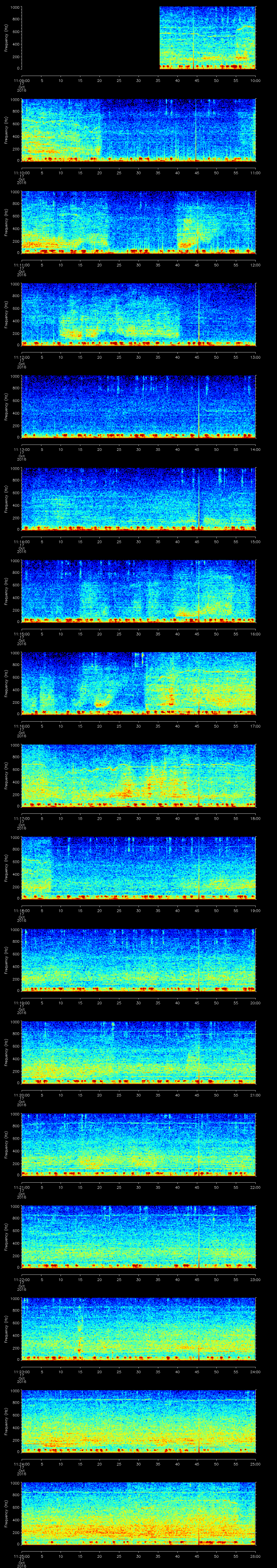Pick the spectrogram panel starting at 11:12:00

click(x=138, y=315)
